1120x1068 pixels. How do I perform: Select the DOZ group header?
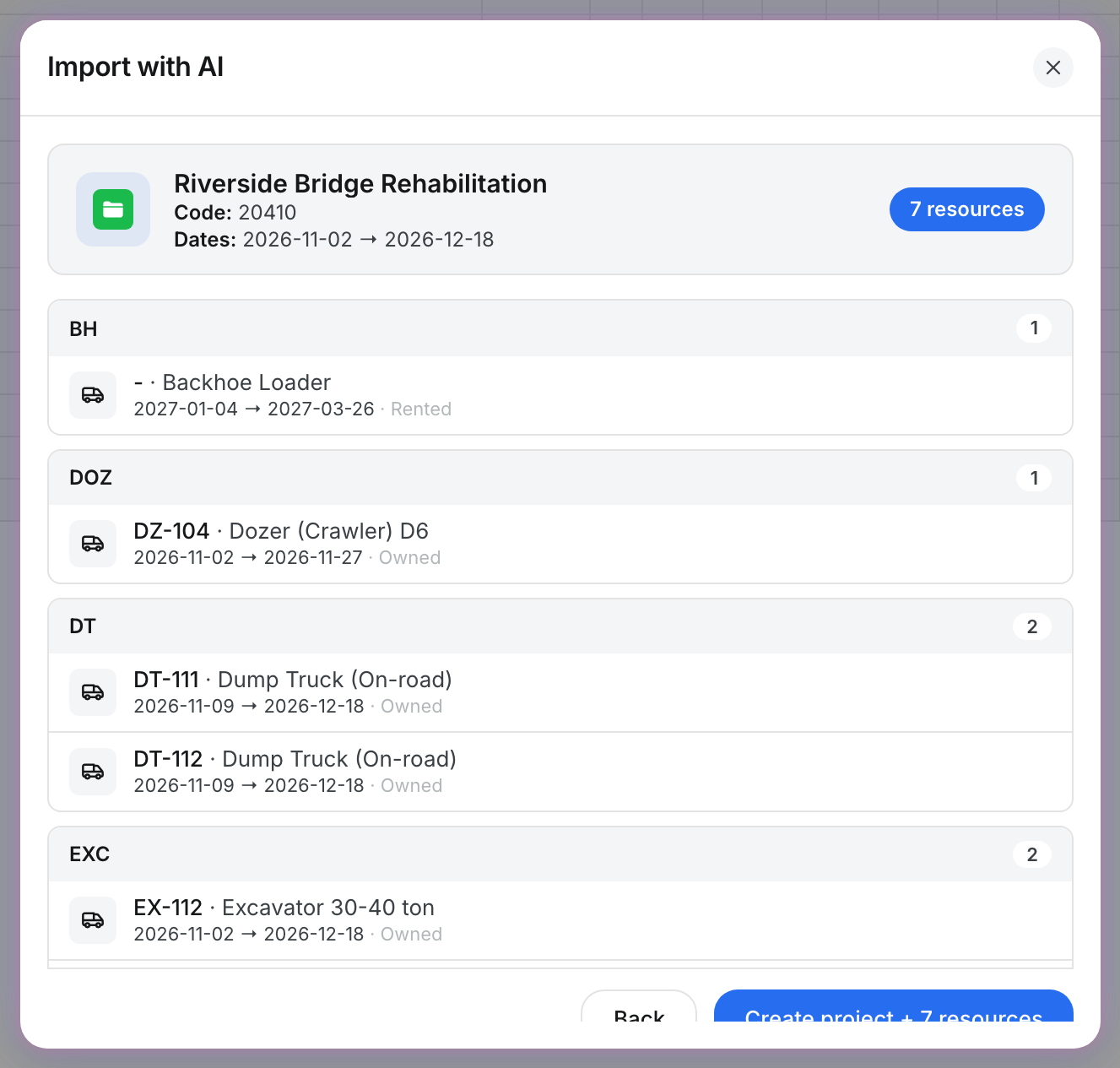(x=560, y=477)
